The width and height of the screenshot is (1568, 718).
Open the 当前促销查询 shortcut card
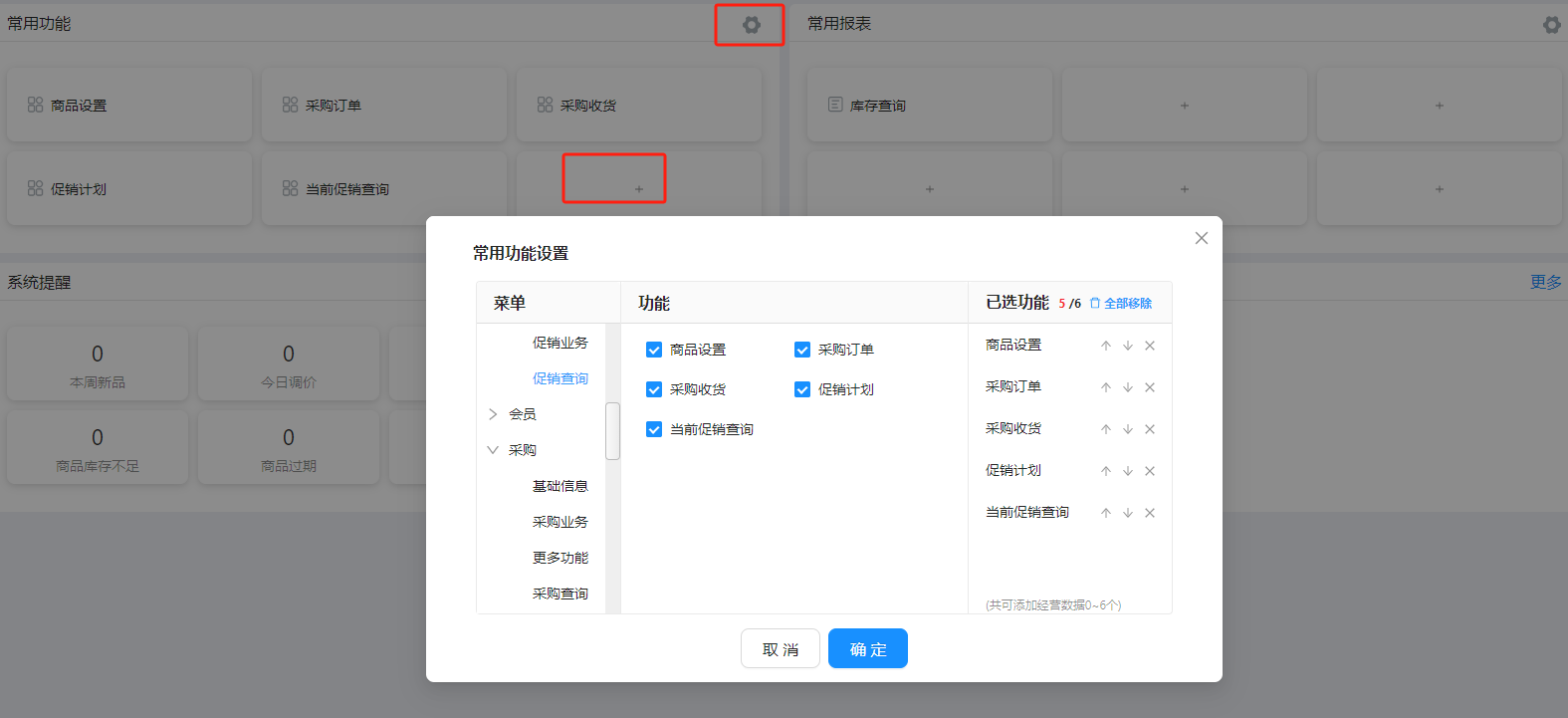coord(384,189)
